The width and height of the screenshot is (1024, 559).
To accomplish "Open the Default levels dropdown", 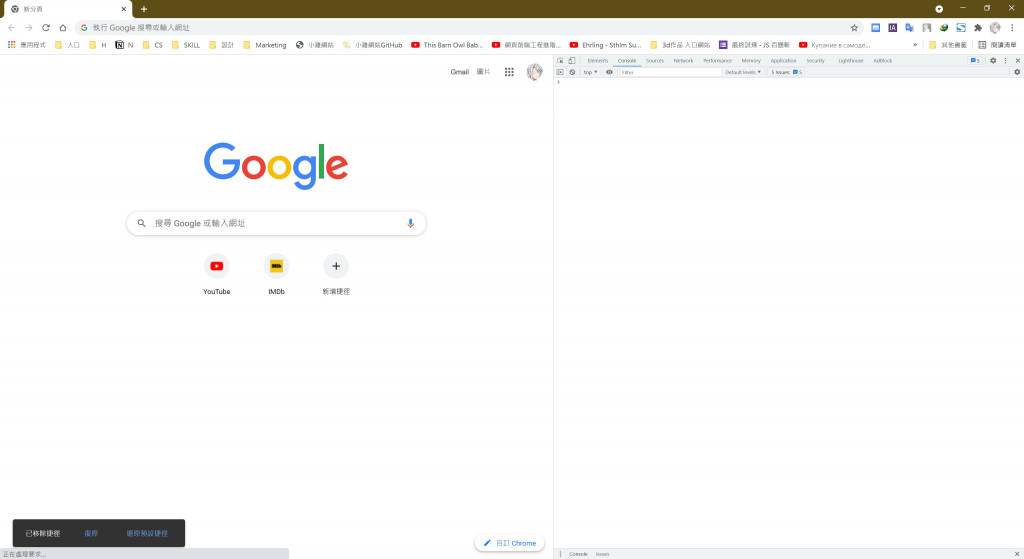I will [x=743, y=72].
